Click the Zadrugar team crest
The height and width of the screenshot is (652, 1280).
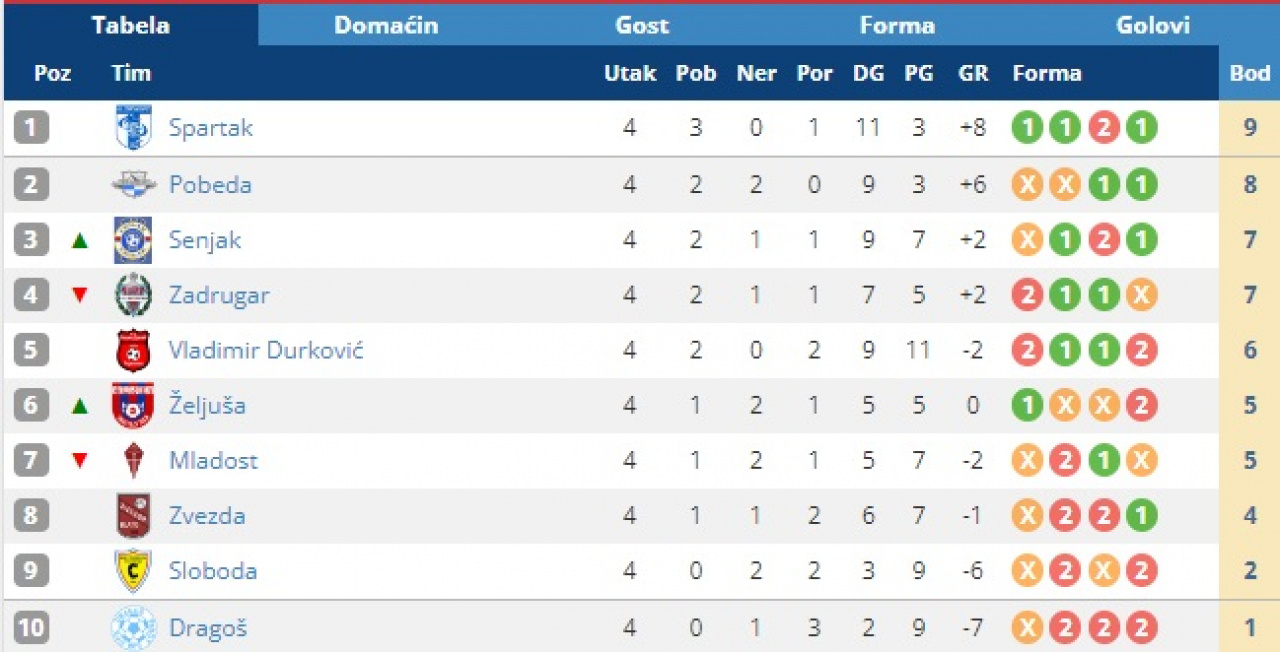coord(133,295)
